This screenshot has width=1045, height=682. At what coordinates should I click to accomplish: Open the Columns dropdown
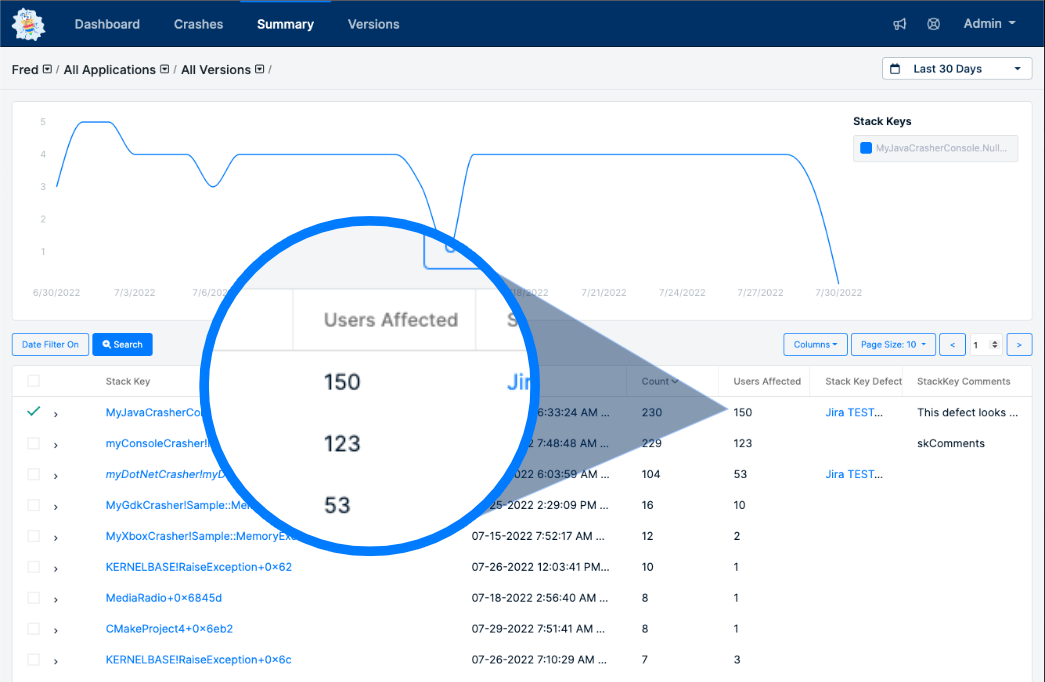pos(815,344)
